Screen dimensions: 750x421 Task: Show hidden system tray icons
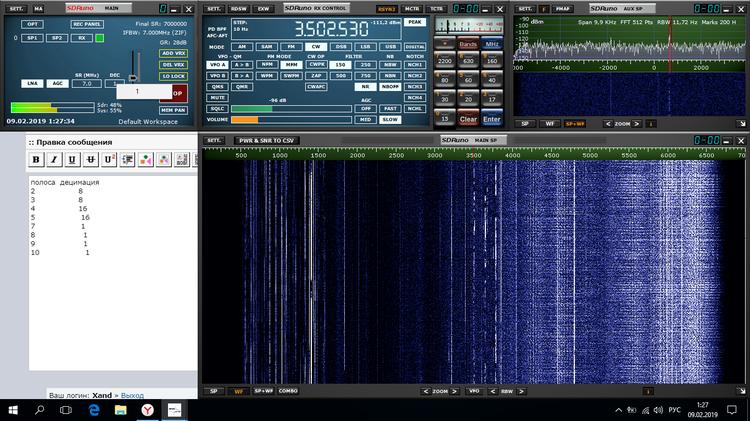click(618, 410)
